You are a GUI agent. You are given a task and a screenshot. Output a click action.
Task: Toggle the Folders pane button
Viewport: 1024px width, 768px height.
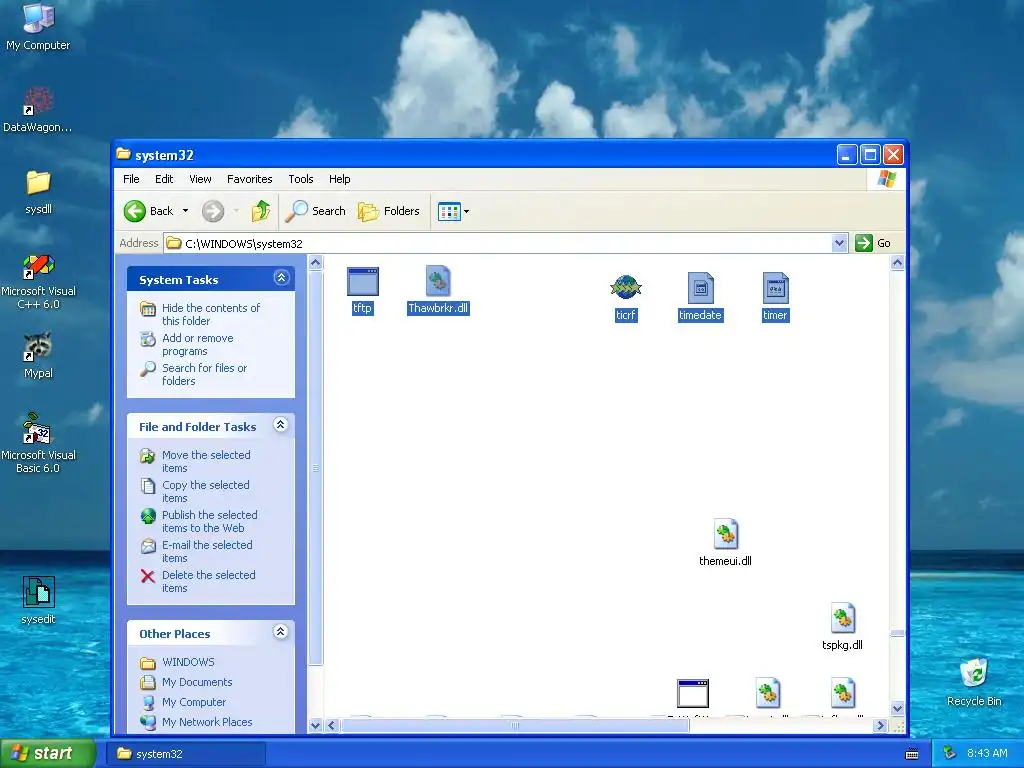pos(389,211)
